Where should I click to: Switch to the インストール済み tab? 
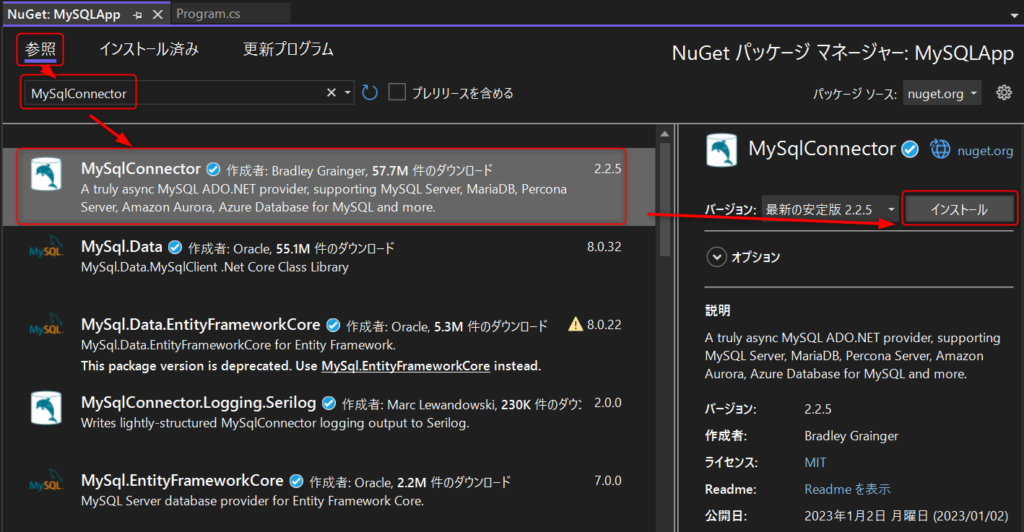(149, 49)
